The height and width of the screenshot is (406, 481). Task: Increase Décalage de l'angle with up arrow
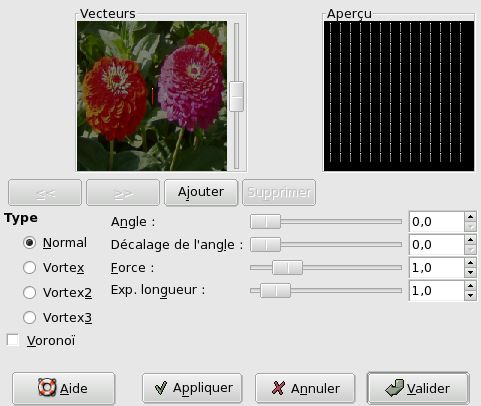pos(470,240)
